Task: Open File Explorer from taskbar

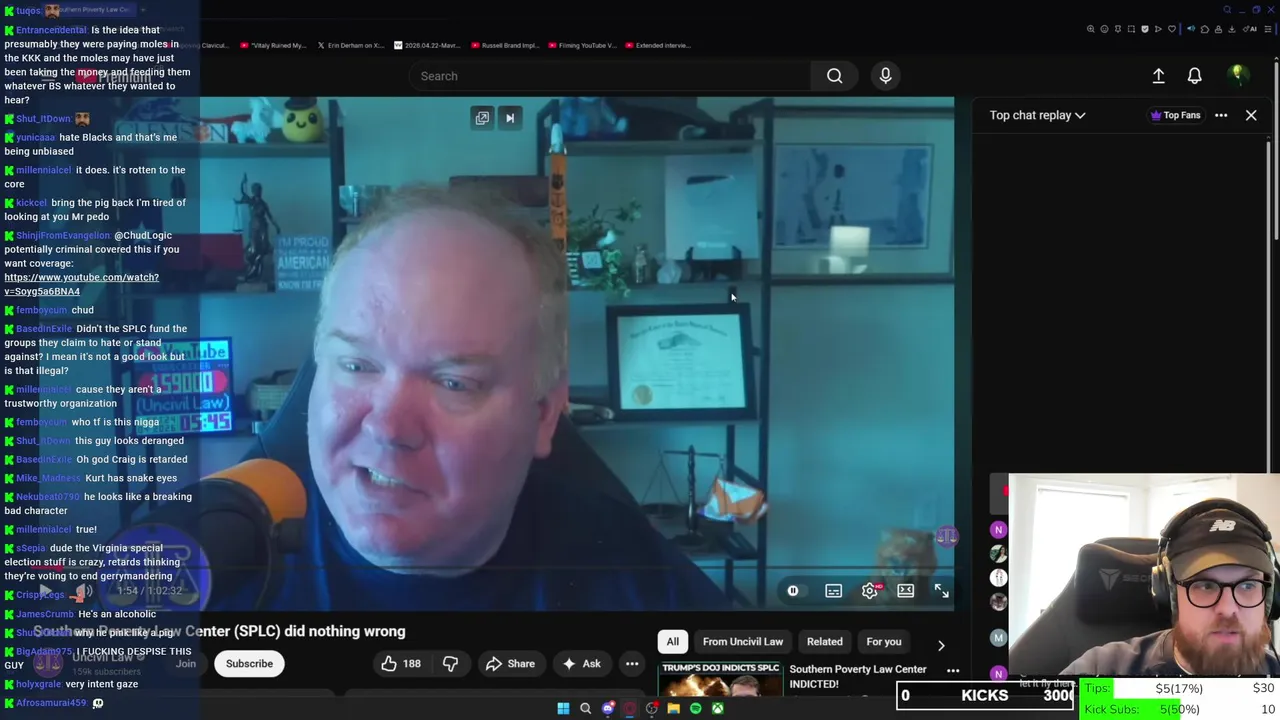Action: point(674,709)
